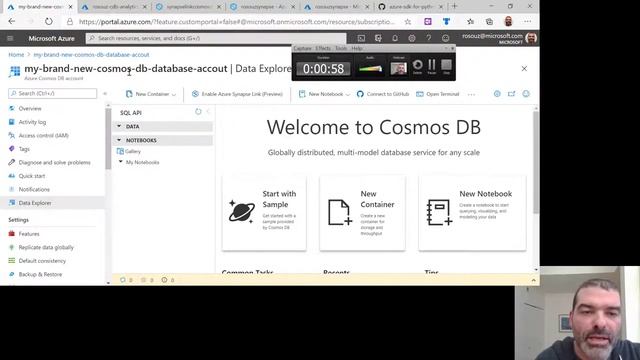Click the recorder Delete button

click(417, 67)
